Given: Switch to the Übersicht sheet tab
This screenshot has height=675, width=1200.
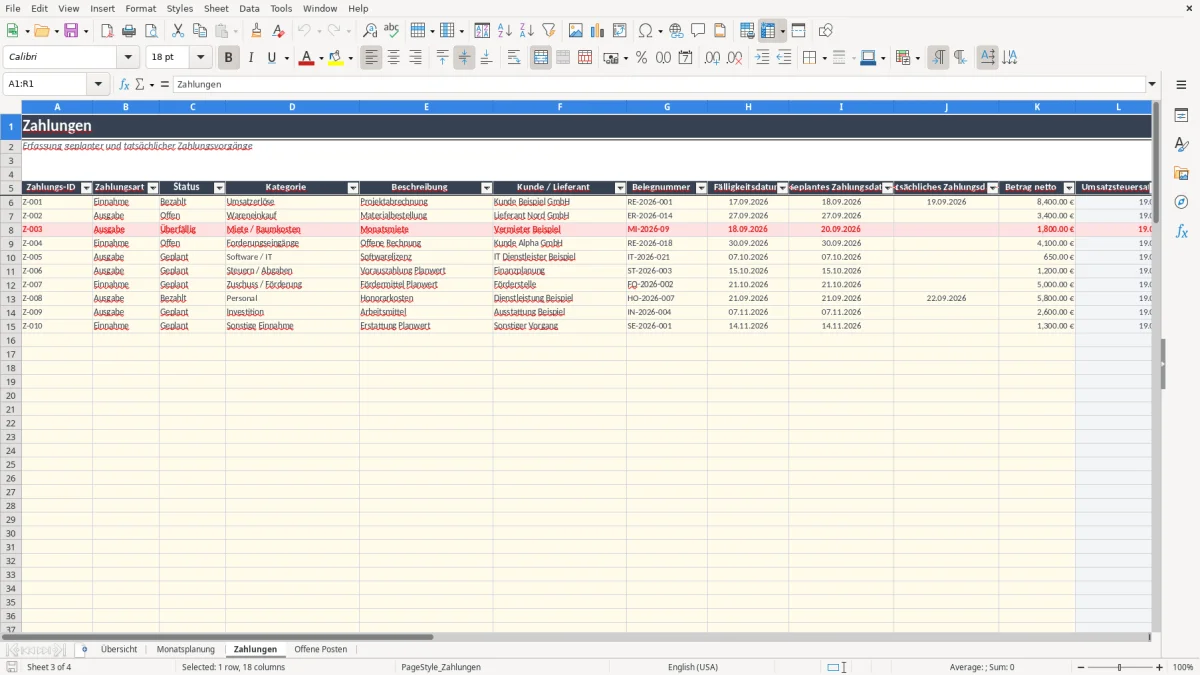Looking at the screenshot, I should click(x=119, y=649).
